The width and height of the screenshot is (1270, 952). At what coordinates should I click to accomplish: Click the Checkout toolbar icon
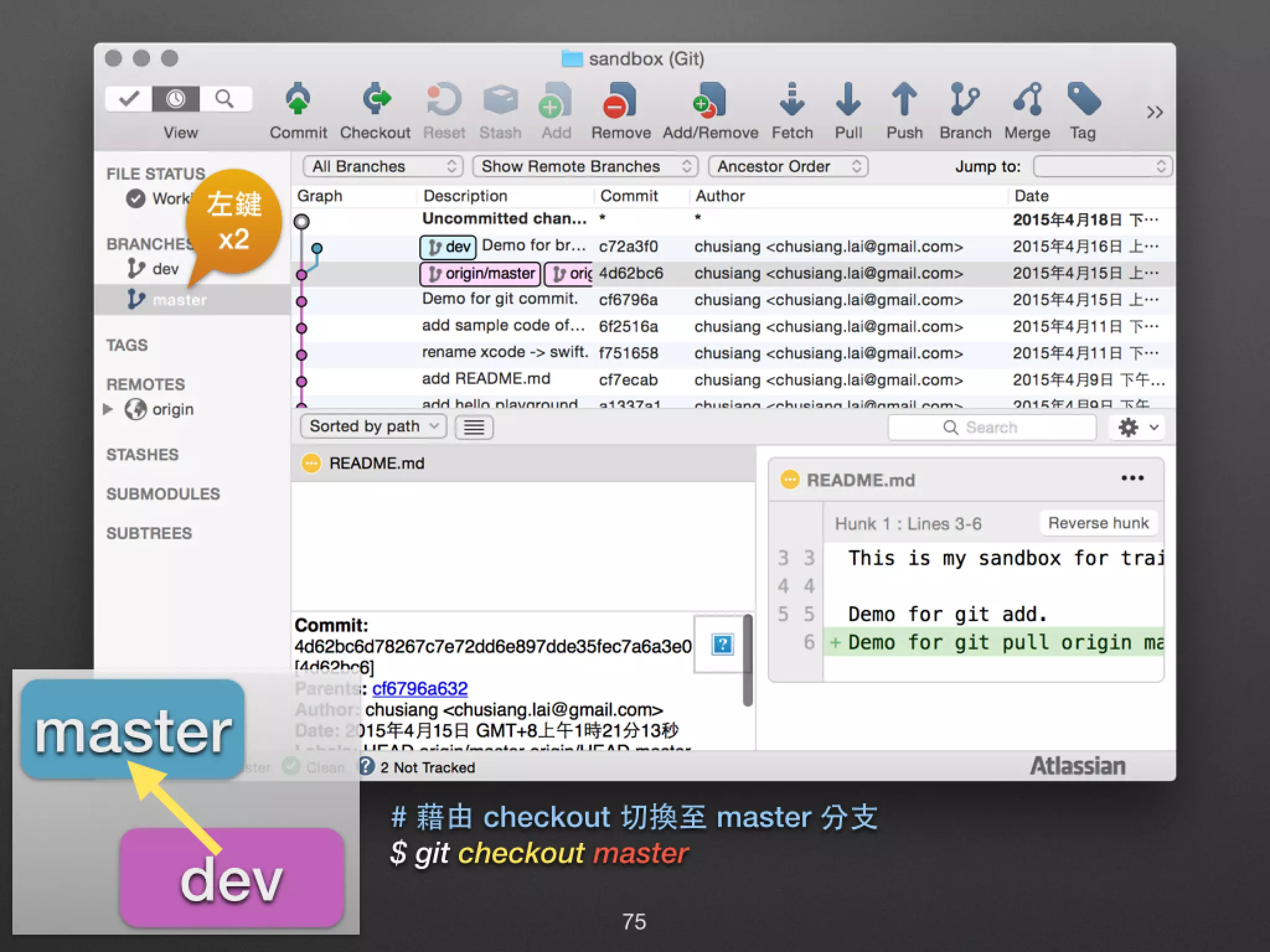tap(375, 100)
